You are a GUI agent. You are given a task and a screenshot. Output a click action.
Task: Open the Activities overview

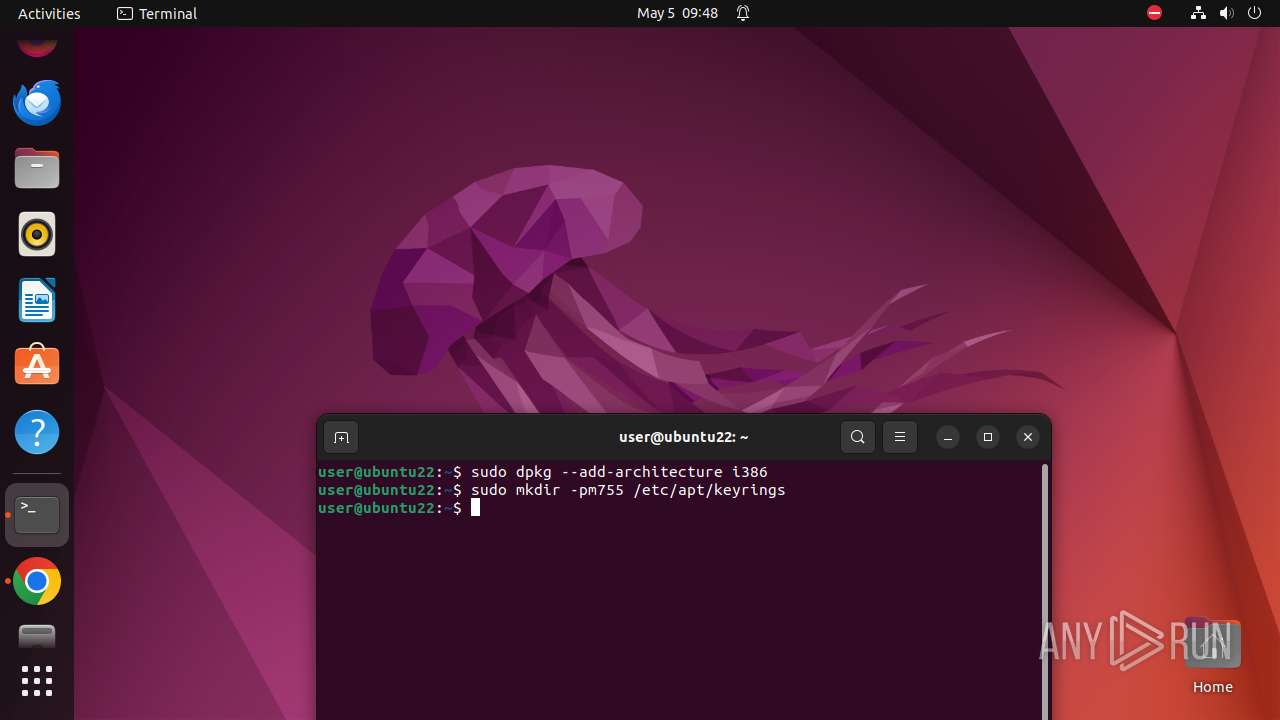coord(49,13)
